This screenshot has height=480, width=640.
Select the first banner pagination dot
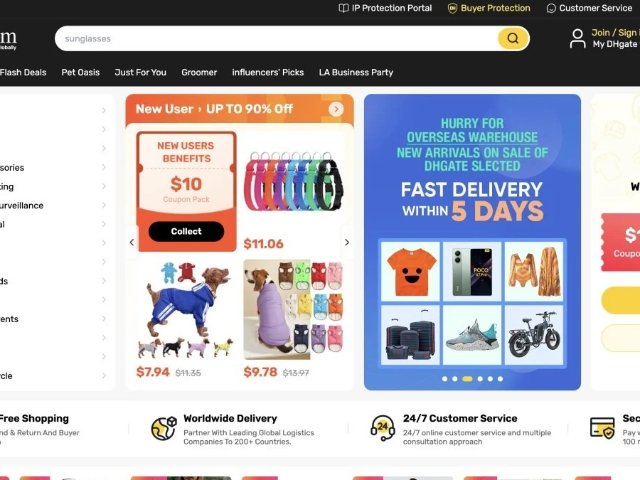pyautogui.click(x=444, y=379)
